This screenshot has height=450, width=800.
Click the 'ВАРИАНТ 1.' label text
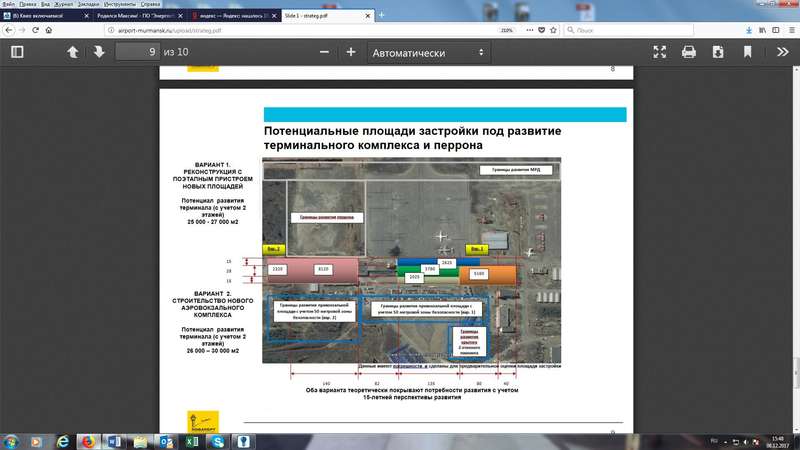point(213,165)
